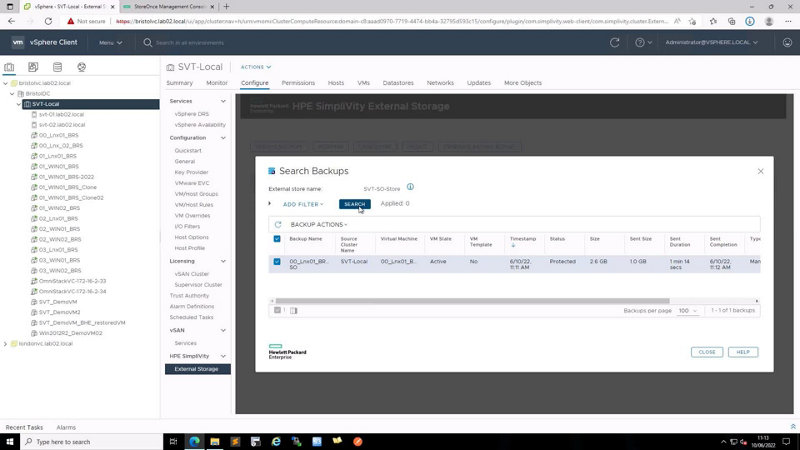Collapse the Configuration section
800x450 pixels.
[223, 138]
